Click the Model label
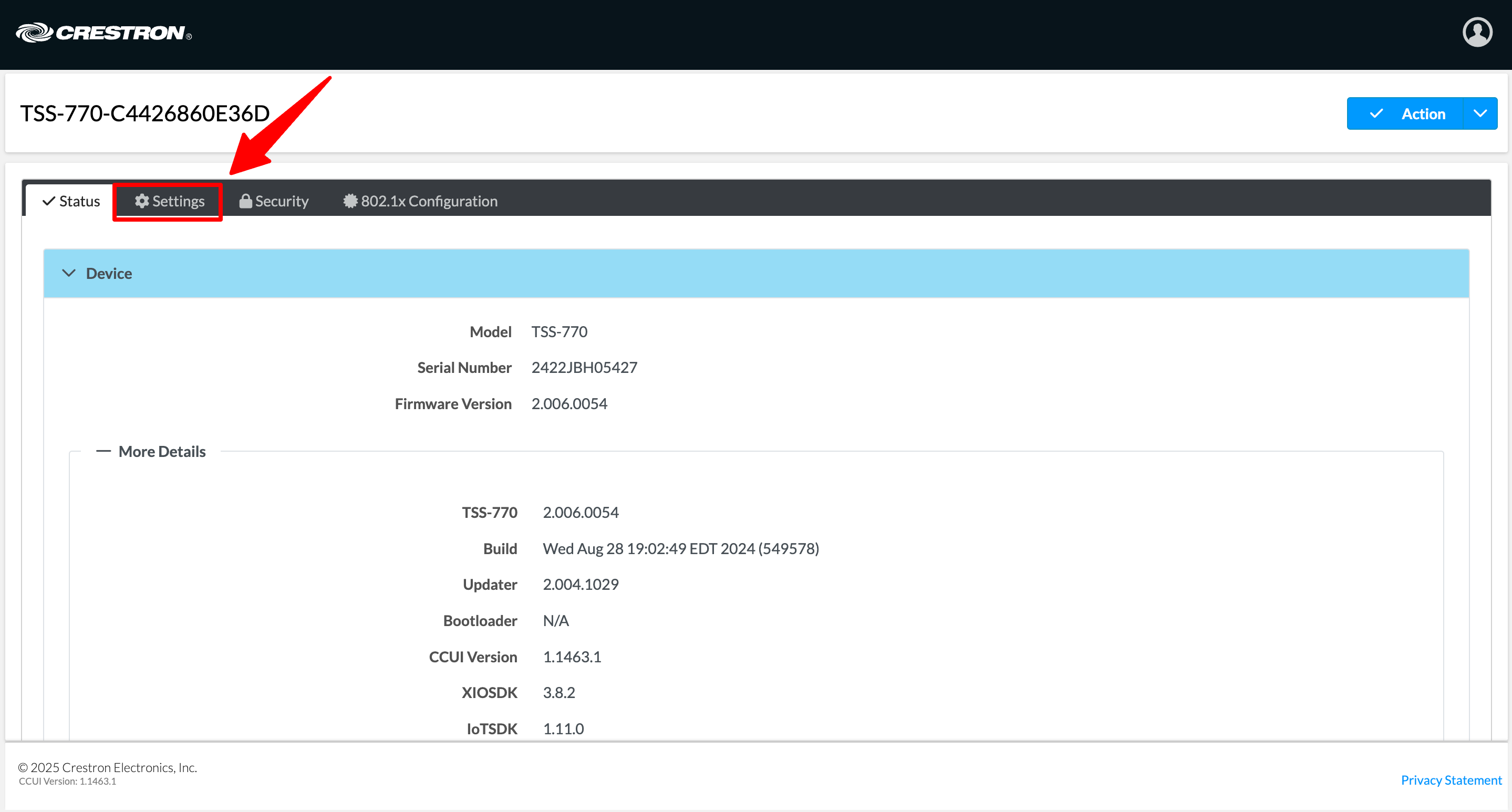Viewport: 1512px width, 812px height. tap(491, 332)
